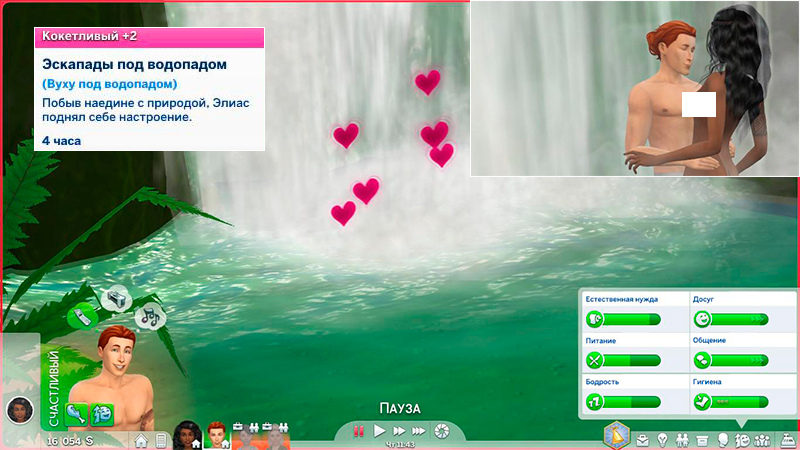This screenshot has height=450, width=800.
Task: Click the Счастливый mood label
Action: [x=54, y=389]
